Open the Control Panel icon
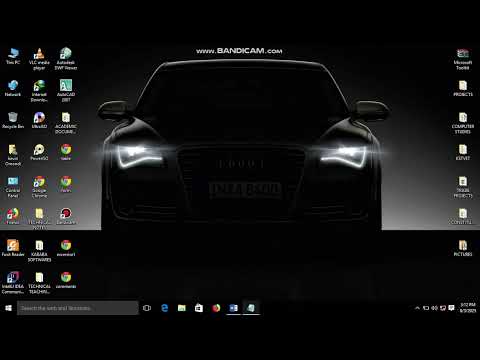Image resolution: width=480 pixels, height=360 pixels. [13, 187]
